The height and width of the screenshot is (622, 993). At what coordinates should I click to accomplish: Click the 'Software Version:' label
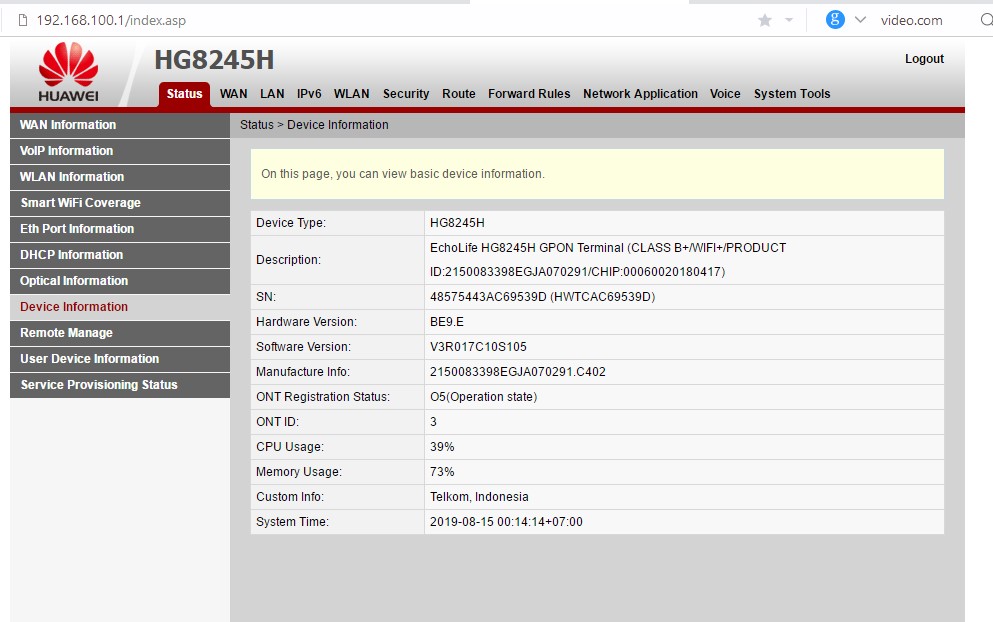tap(303, 346)
